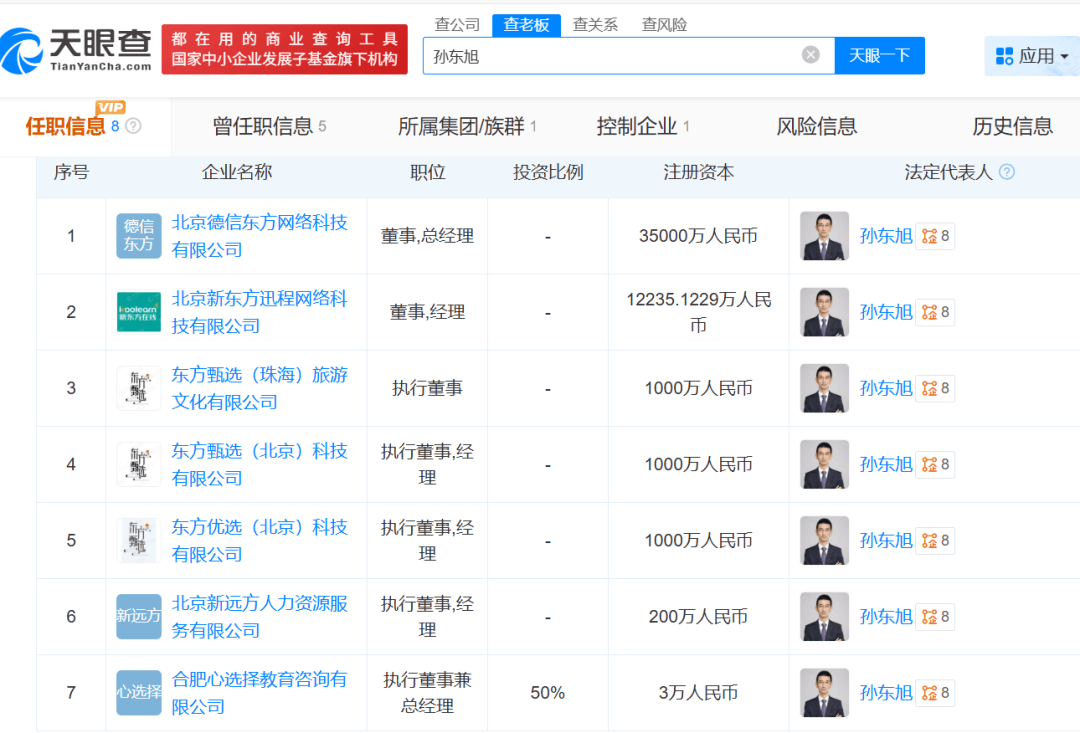Click the Koolearn 新东方在线 logo
This screenshot has width=1080, height=733.
138,312
